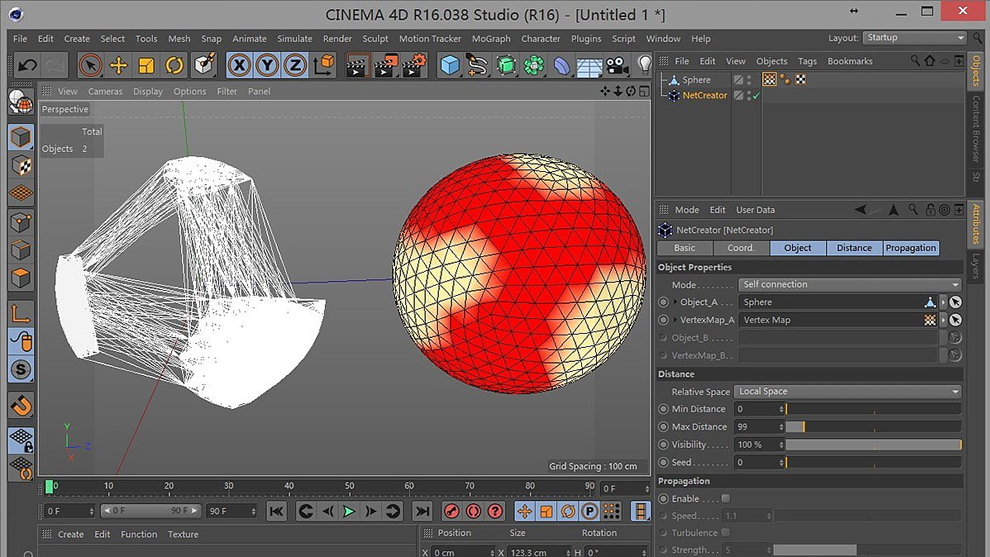
Task: Click Render View clapperboard icon
Action: (357, 65)
